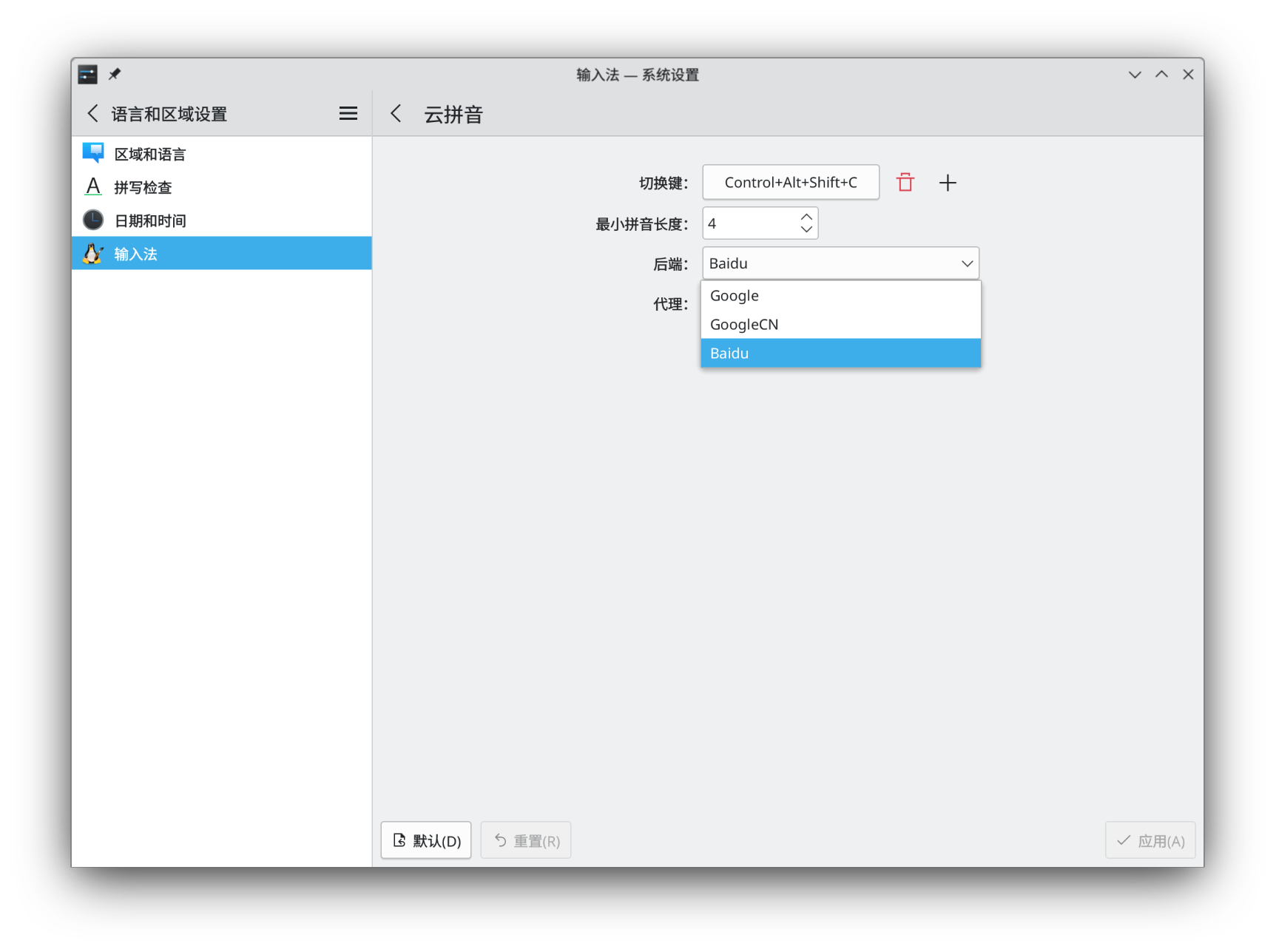Click the plus icon to add a shortcut
Image resolution: width=1276 pixels, height=952 pixels.
click(948, 182)
